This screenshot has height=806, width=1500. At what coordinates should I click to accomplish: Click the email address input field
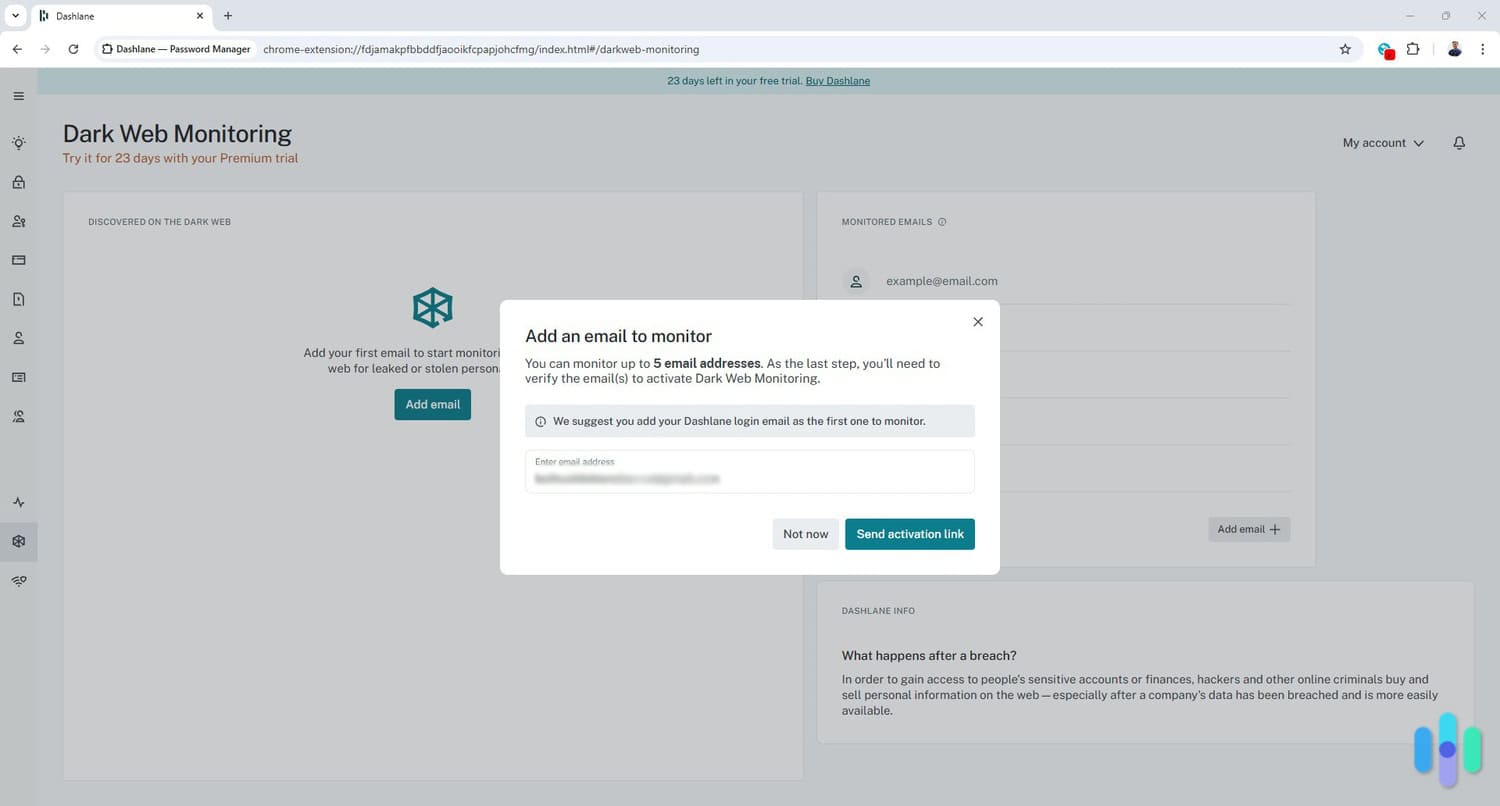click(748, 472)
